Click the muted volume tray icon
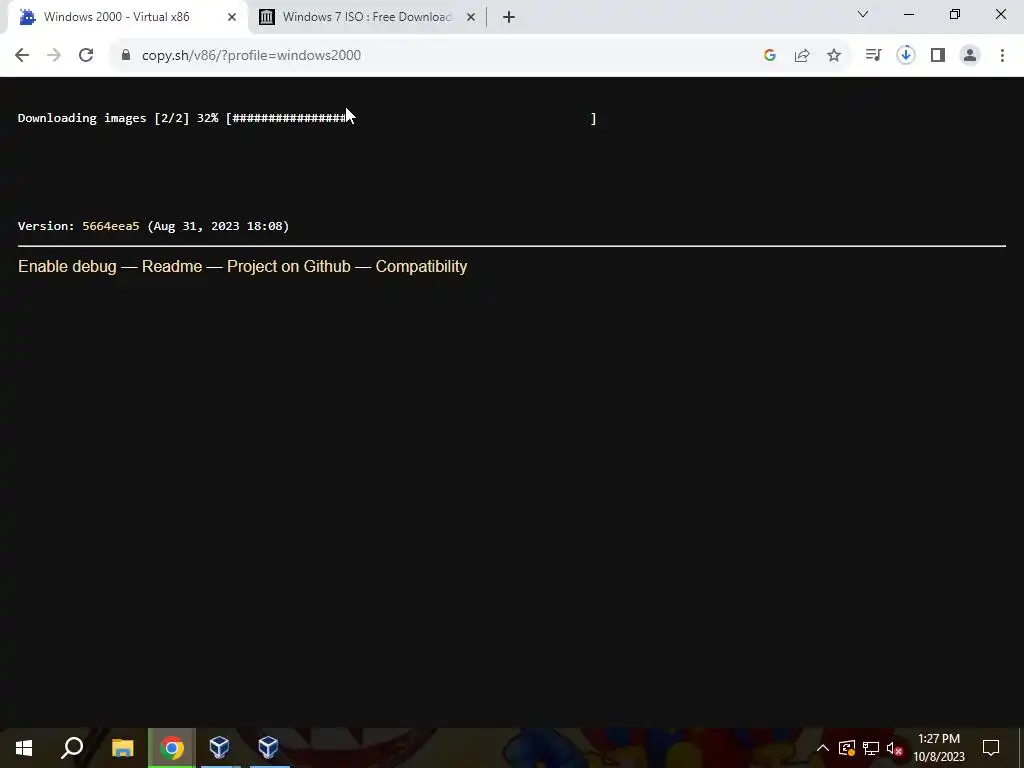Image resolution: width=1024 pixels, height=768 pixels. (x=895, y=748)
